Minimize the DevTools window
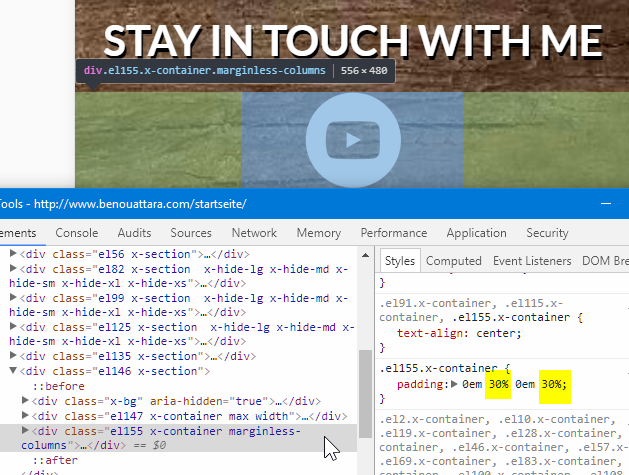The width and height of the screenshot is (629, 475). click(x=606, y=203)
